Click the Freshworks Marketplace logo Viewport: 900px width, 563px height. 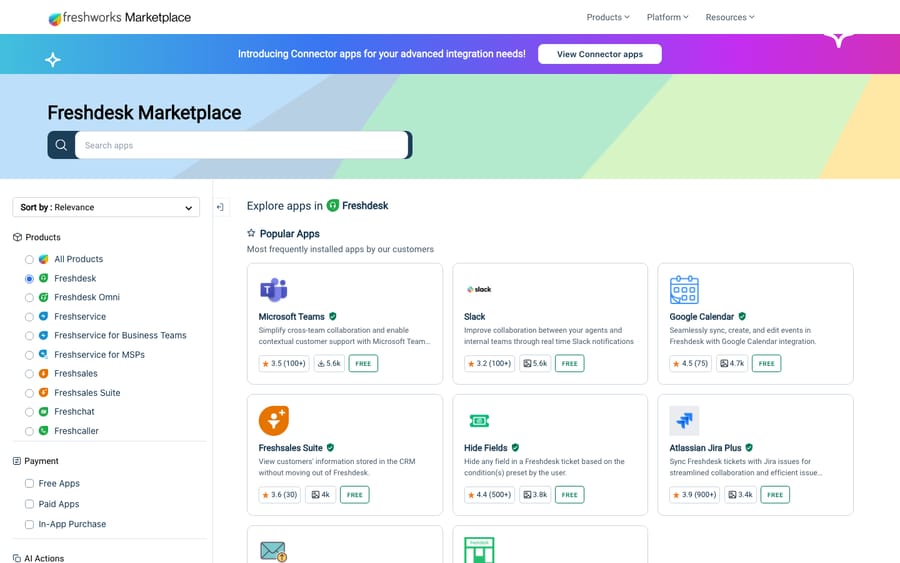pyautogui.click(x=119, y=18)
